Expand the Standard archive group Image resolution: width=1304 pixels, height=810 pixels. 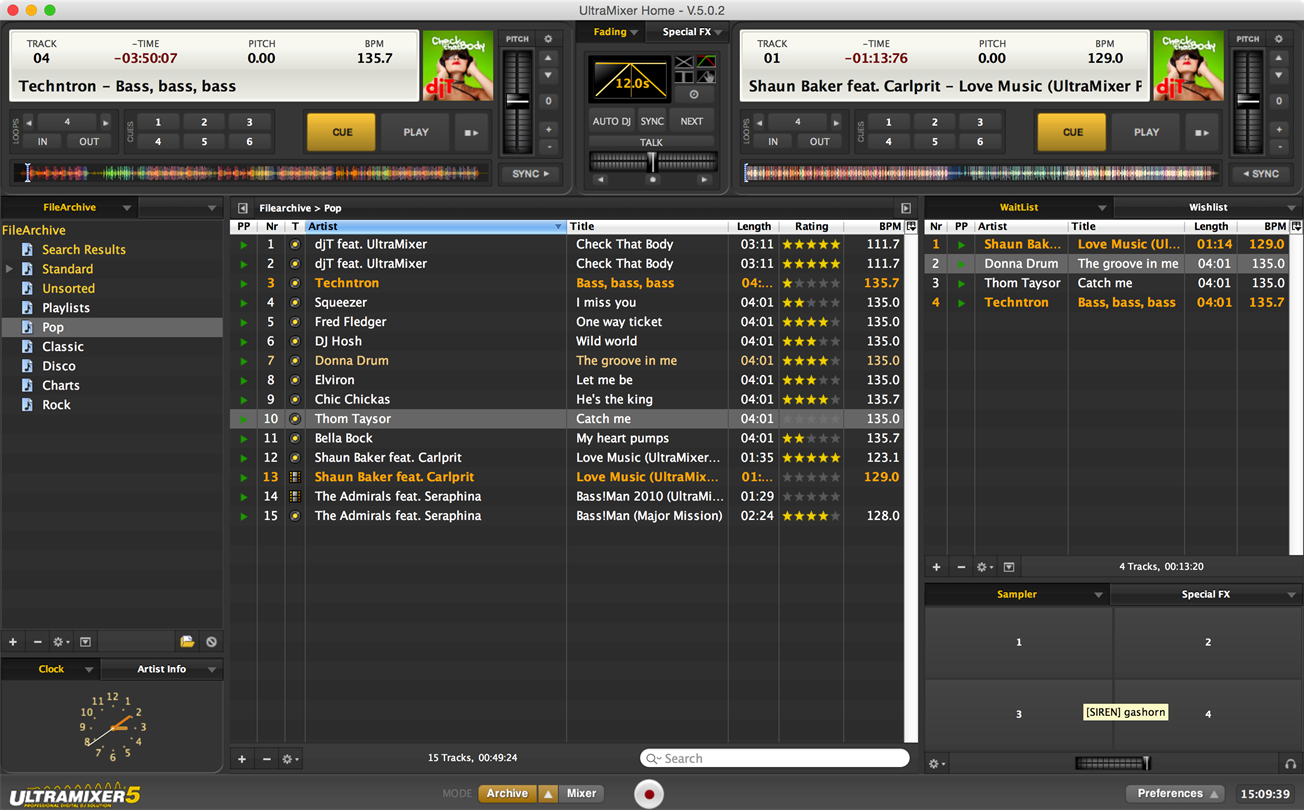click(10, 269)
